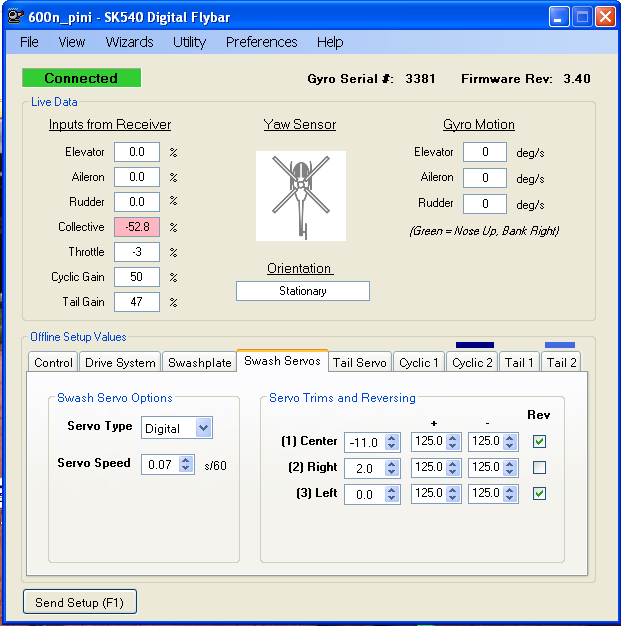Open the Help menu
621x626 pixels.
pyautogui.click(x=330, y=42)
